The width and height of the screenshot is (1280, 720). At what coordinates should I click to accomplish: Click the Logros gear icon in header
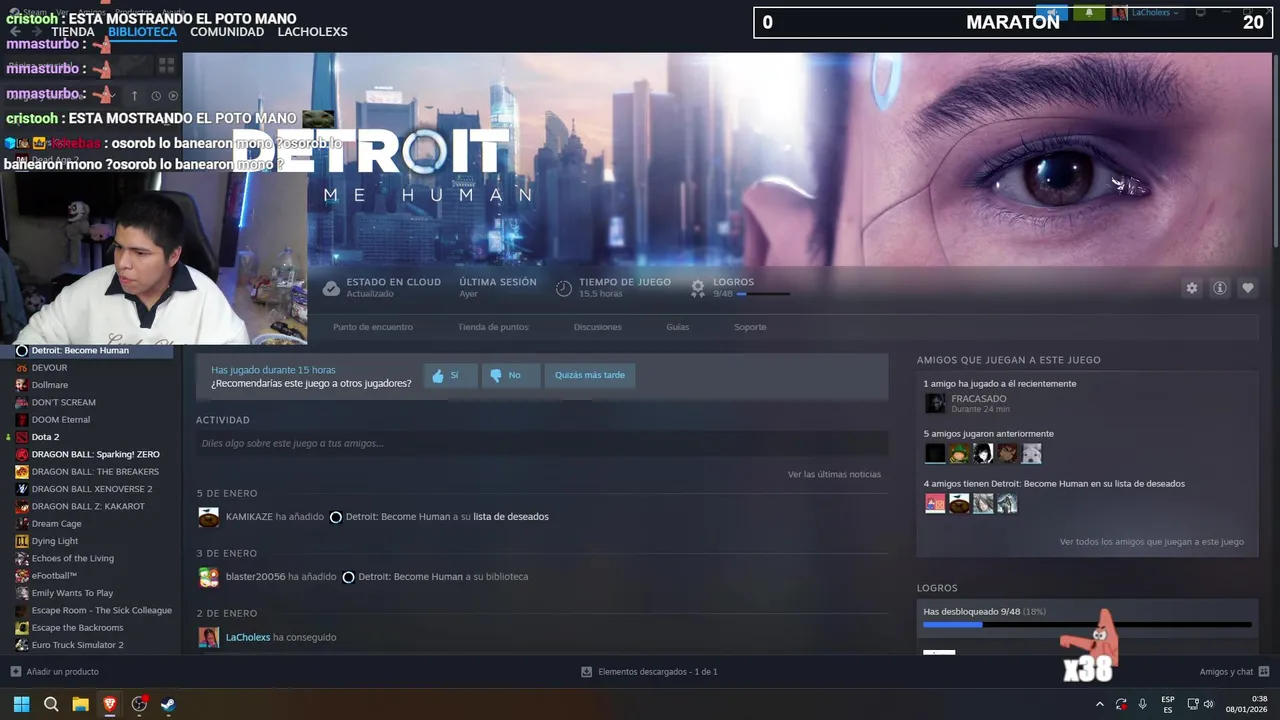pyautogui.click(x=698, y=288)
